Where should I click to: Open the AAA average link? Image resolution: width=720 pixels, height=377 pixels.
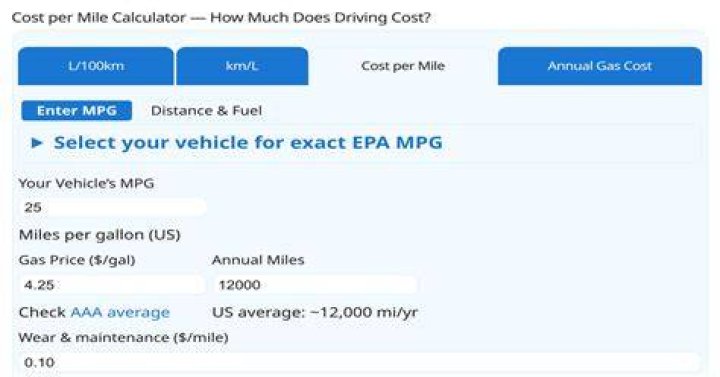click(x=120, y=312)
